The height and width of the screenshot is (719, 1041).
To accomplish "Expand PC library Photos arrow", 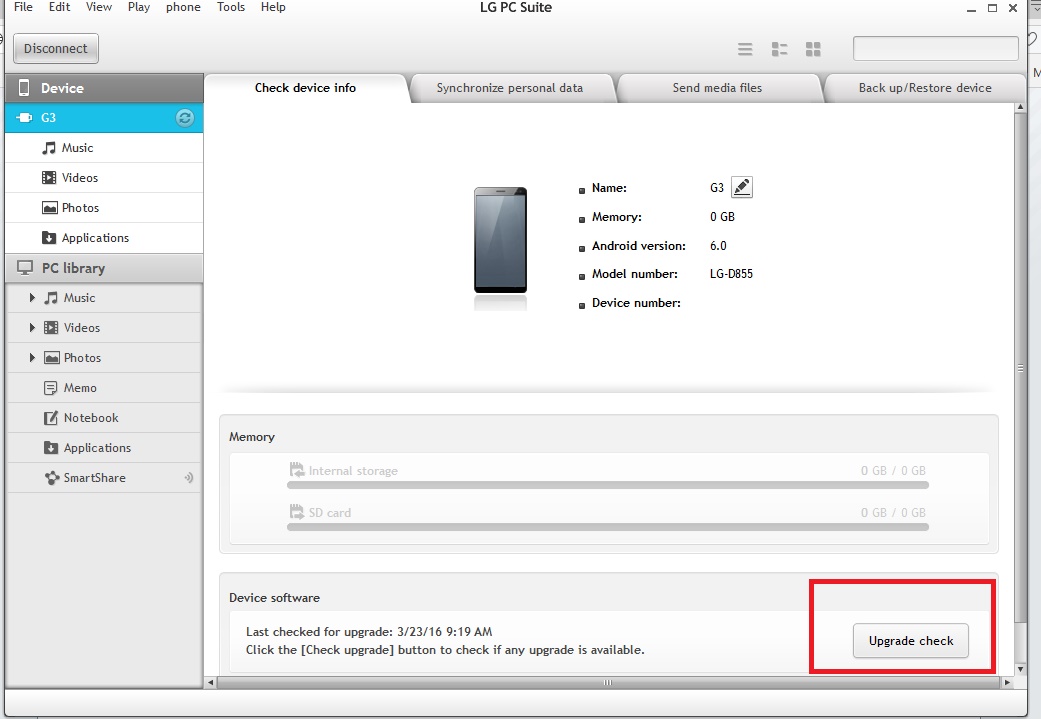I will click(x=32, y=358).
